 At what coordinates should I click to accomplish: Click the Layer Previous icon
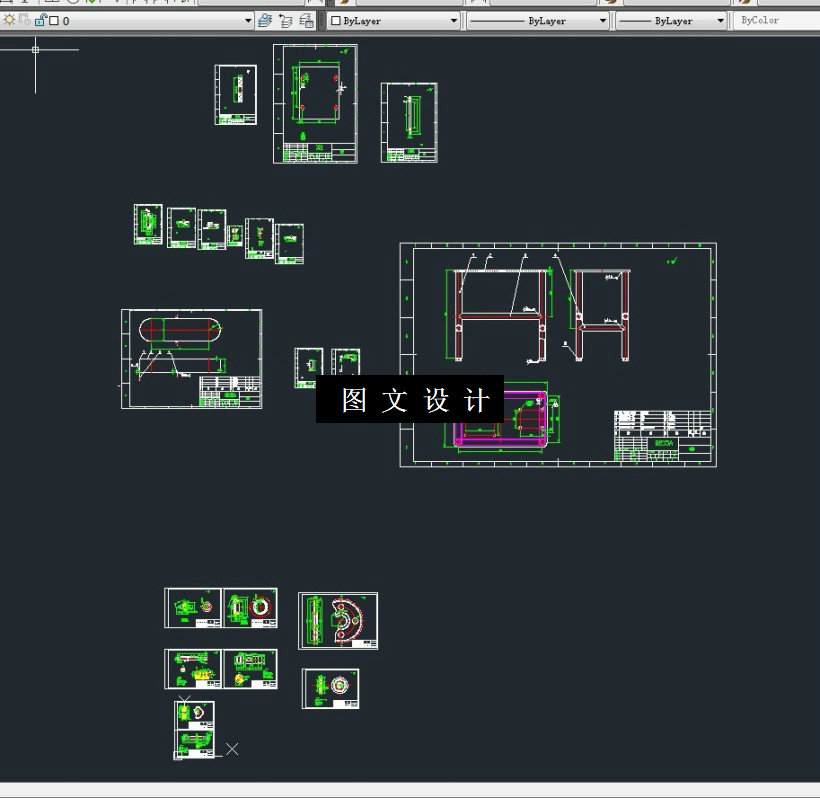286,21
